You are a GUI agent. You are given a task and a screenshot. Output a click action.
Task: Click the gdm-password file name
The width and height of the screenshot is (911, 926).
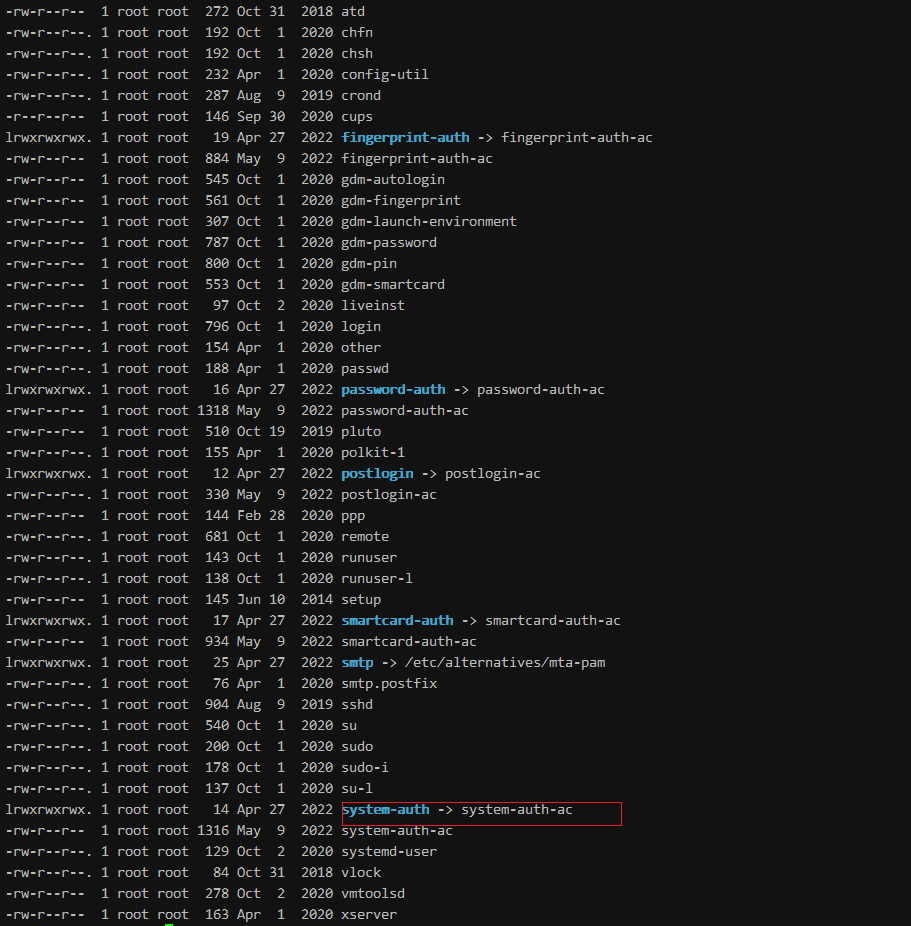tap(388, 242)
